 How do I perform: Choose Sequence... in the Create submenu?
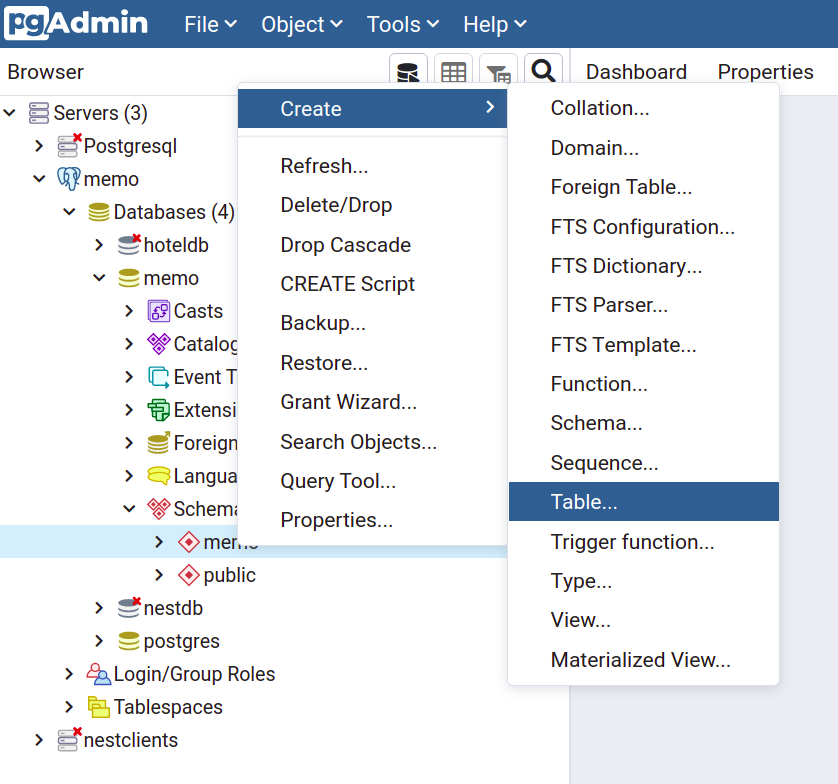[643, 463]
